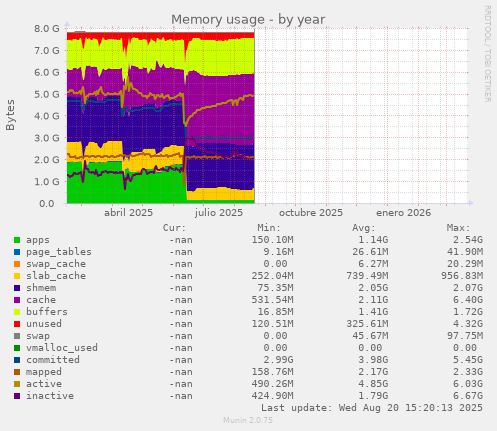The image size is (497, 431).
Task: Click active avg value '4.85G'
Action: 373,384
